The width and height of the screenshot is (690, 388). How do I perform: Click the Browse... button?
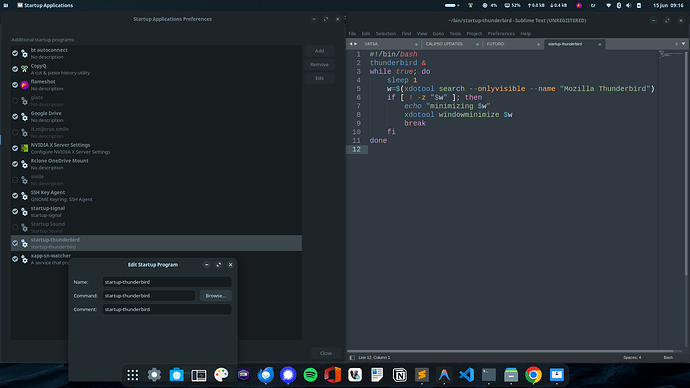point(216,296)
